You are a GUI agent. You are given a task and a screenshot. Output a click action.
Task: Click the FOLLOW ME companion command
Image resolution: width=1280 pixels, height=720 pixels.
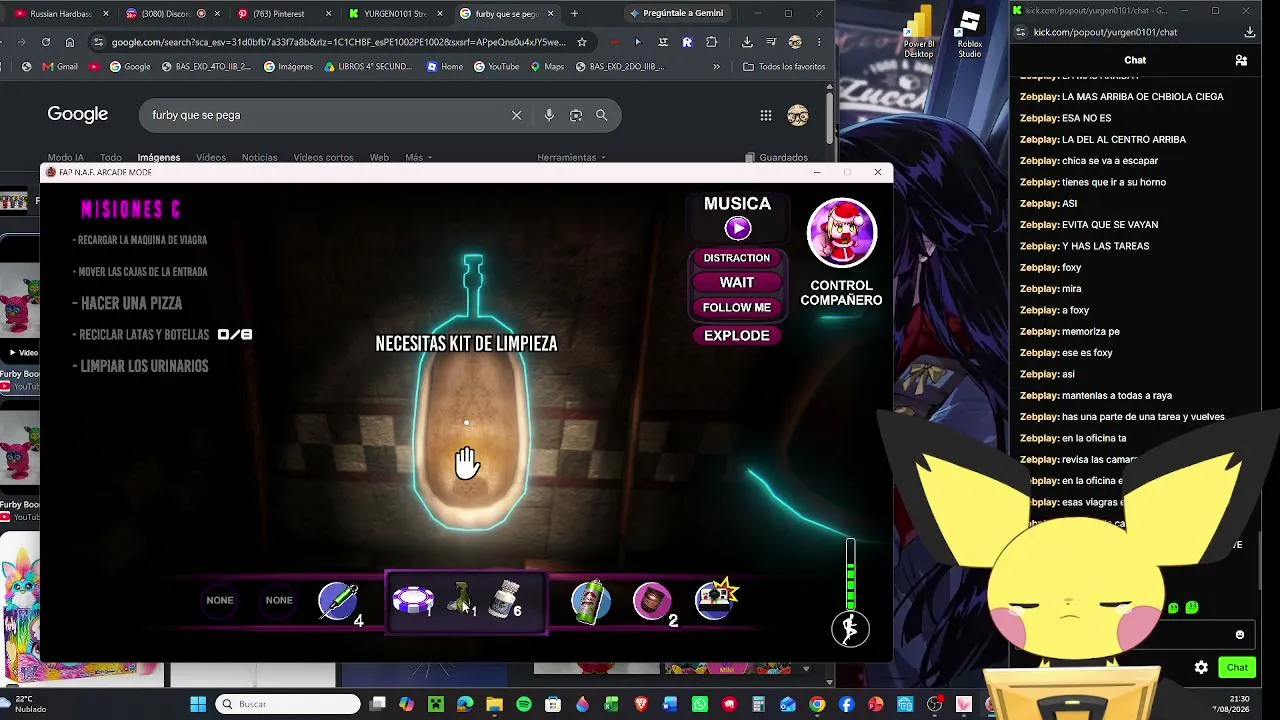[x=737, y=308]
